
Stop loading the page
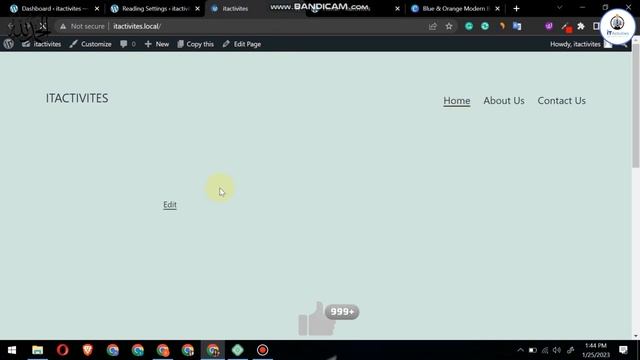pyautogui.click(x=43, y=26)
